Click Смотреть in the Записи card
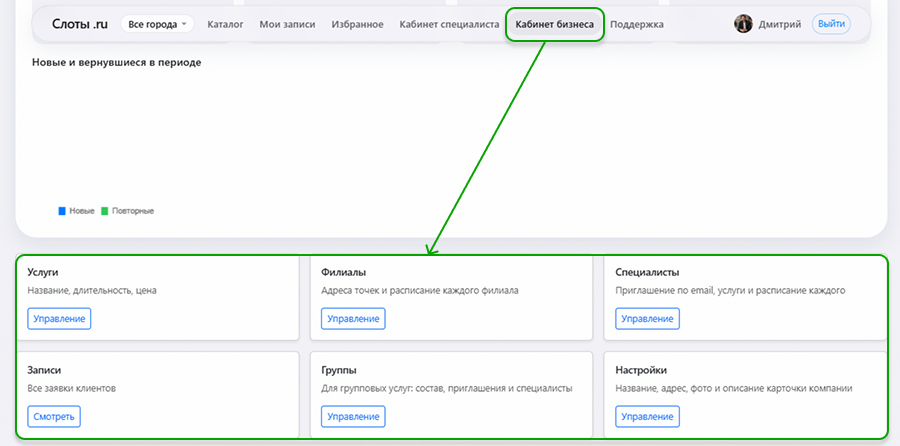The height and width of the screenshot is (446, 900). [54, 416]
